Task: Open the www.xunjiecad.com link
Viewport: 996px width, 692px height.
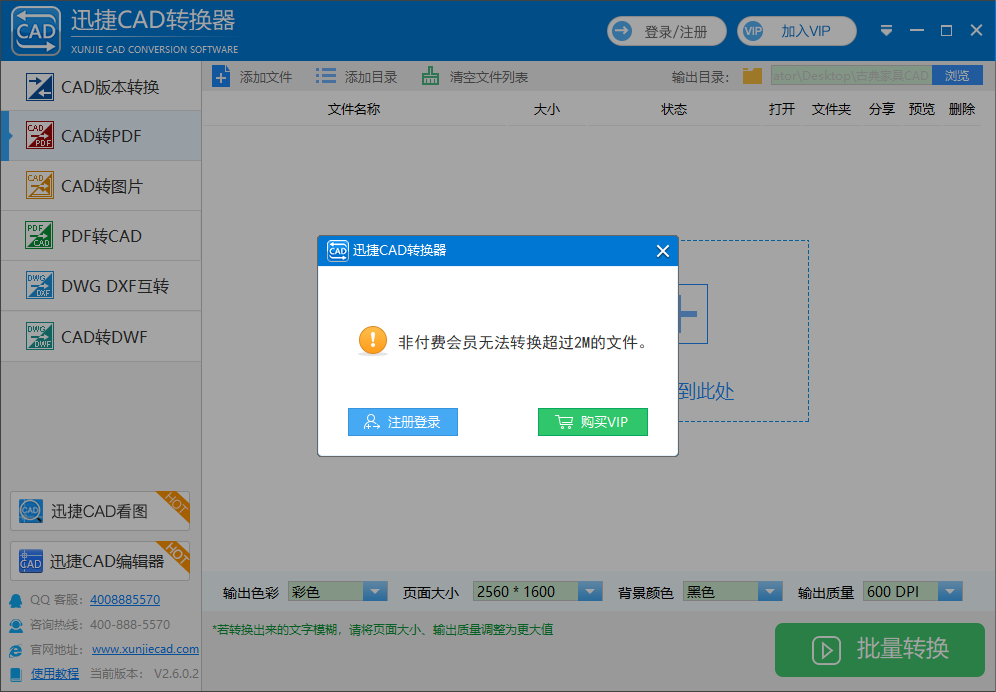Action: [x=145, y=649]
